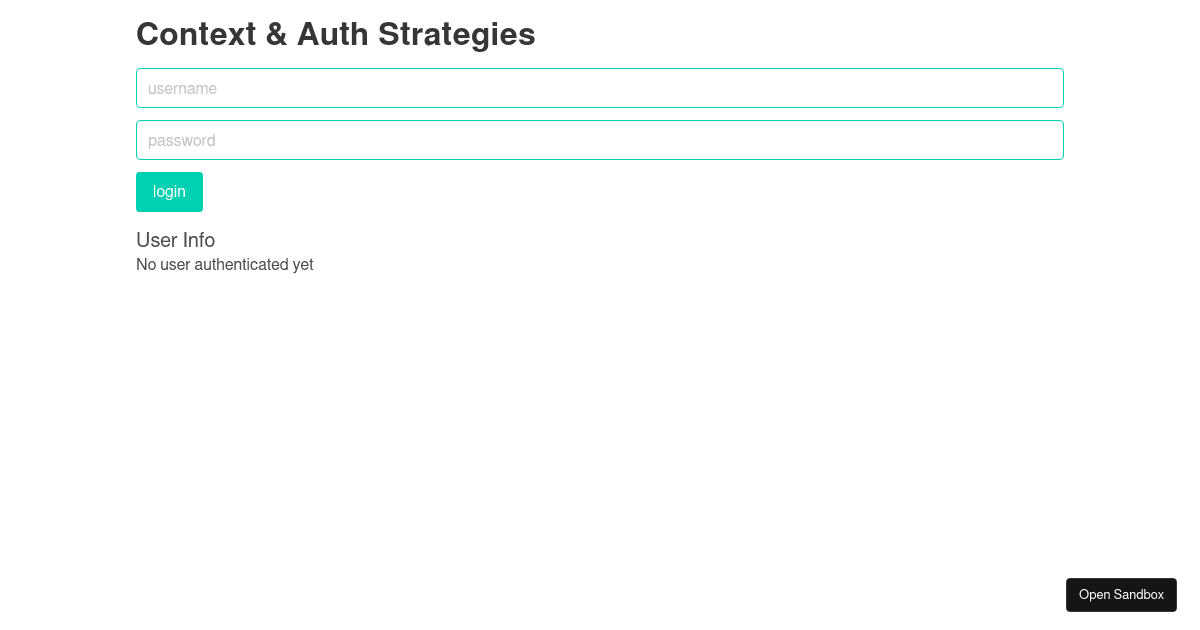Image resolution: width=1200 pixels, height=630 pixels.
Task: Open the CodeSandbox editor via Open Sandbox
Action: click(1121, 595)
